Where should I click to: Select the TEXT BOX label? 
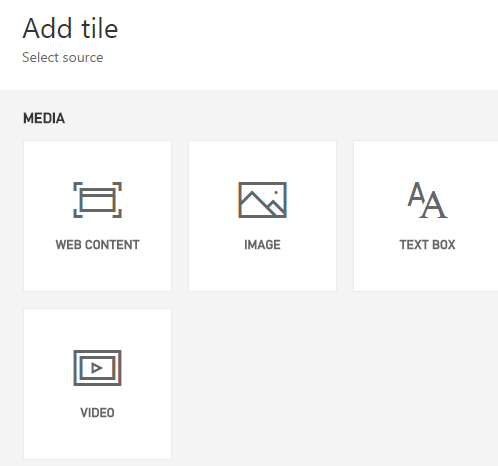click(x=427, y=245)
